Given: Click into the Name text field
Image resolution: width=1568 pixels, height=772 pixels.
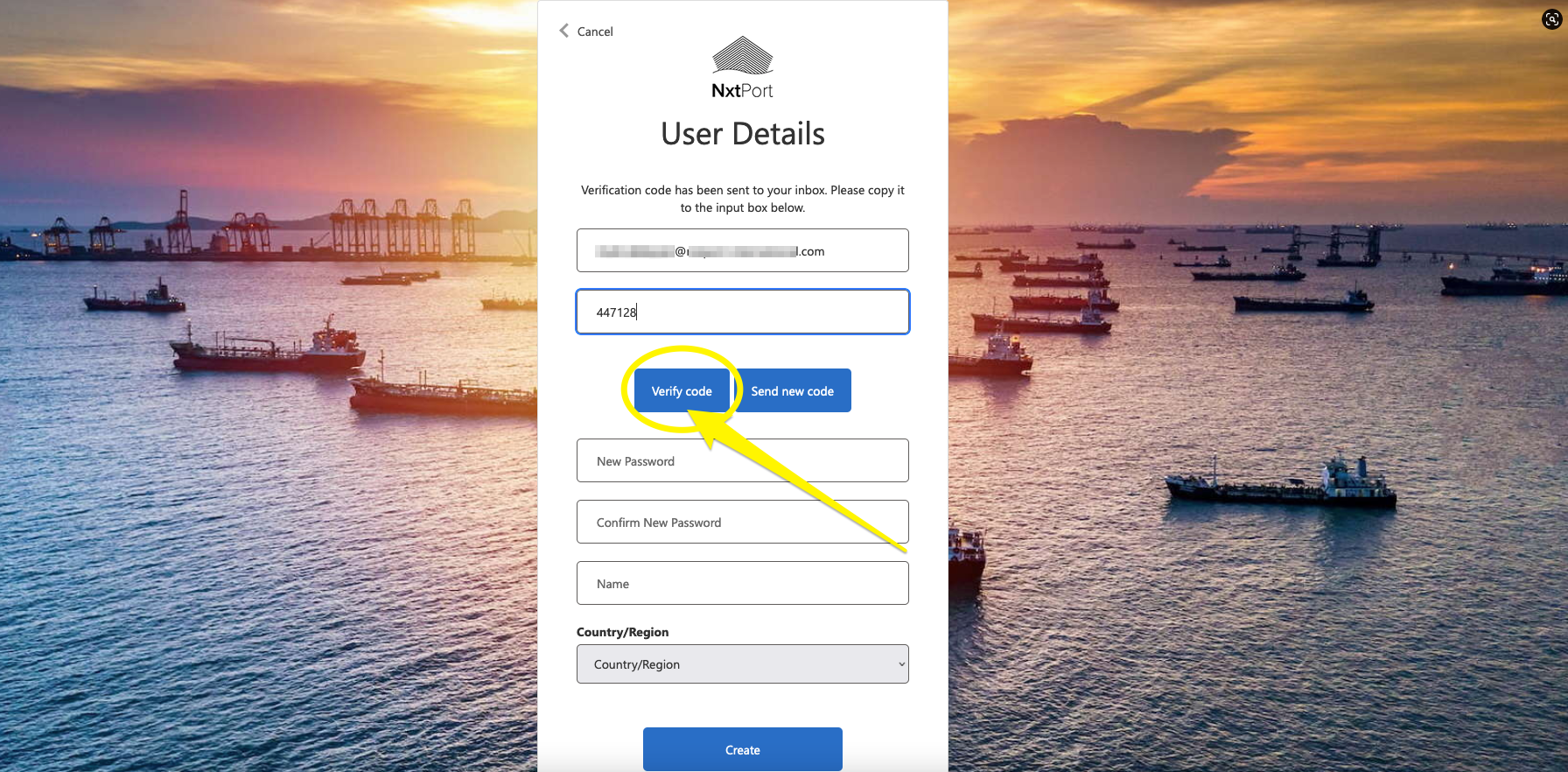Looking at the screenshot, I should pos(742,584).
